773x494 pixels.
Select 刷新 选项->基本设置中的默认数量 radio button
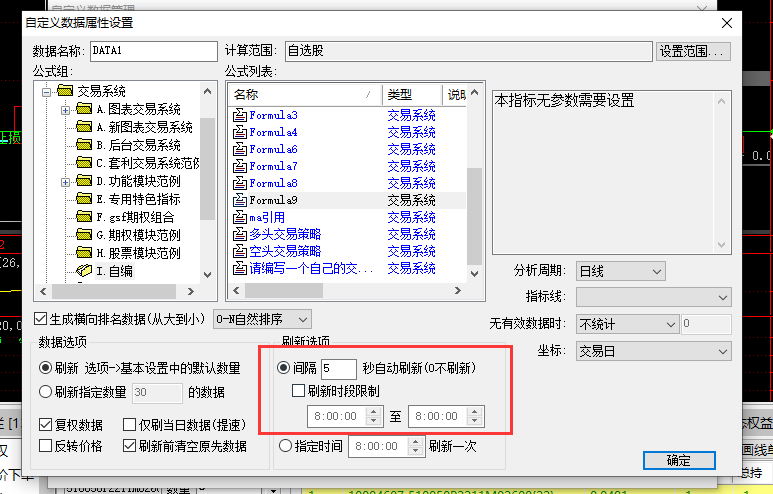pyautogui.click(x=45, y=367)
